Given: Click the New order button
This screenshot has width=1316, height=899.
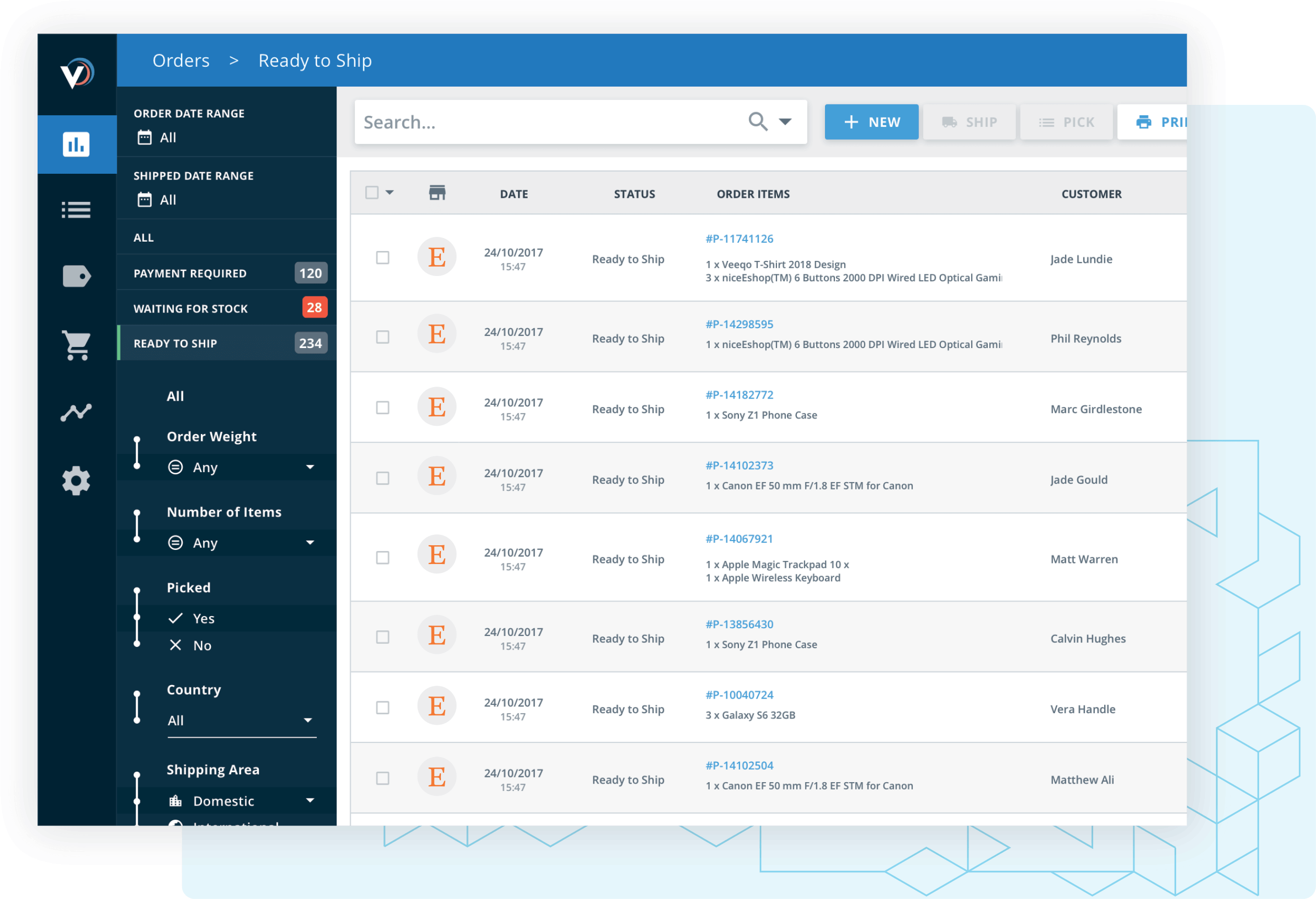Looking at the screenshot, I should (871, 122).
